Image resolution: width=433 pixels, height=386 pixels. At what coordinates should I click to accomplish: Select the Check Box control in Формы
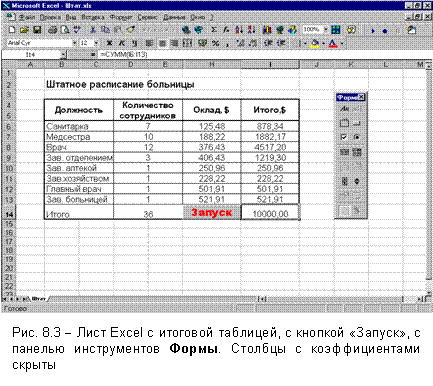click(344, 137)
